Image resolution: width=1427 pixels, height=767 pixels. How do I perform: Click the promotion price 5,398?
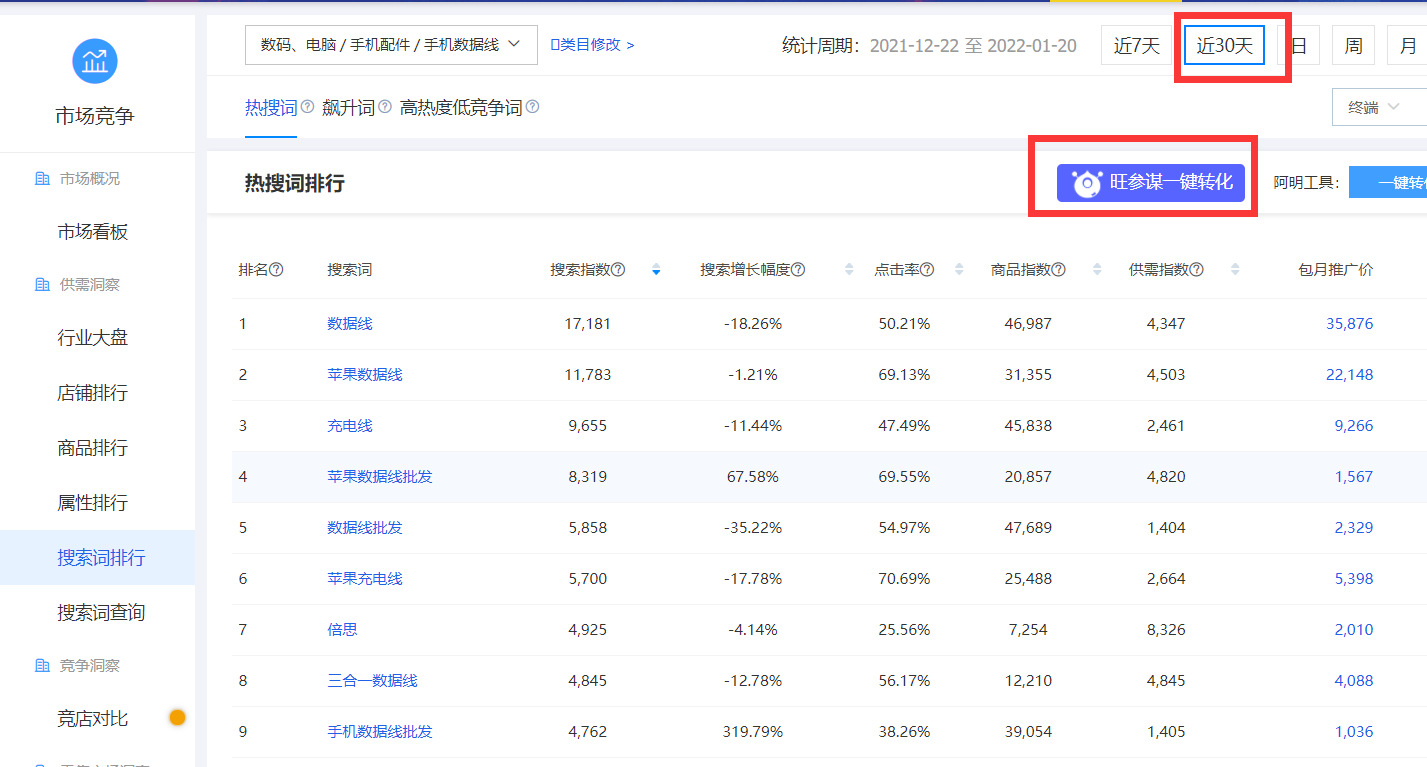pyautogui.click(x=1354, y=579)
